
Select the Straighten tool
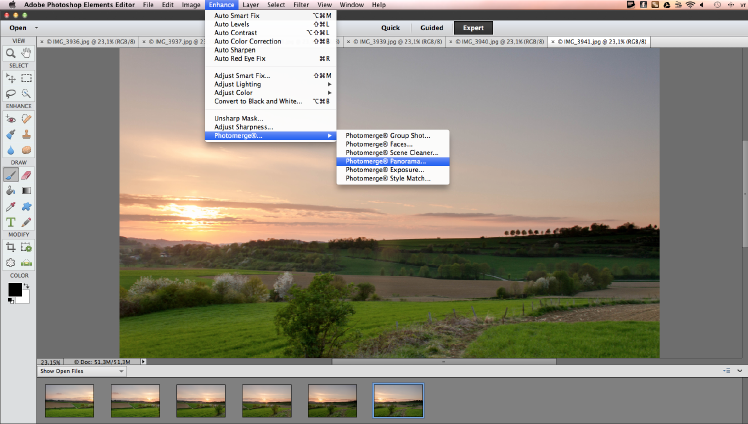tap(26, 263)
